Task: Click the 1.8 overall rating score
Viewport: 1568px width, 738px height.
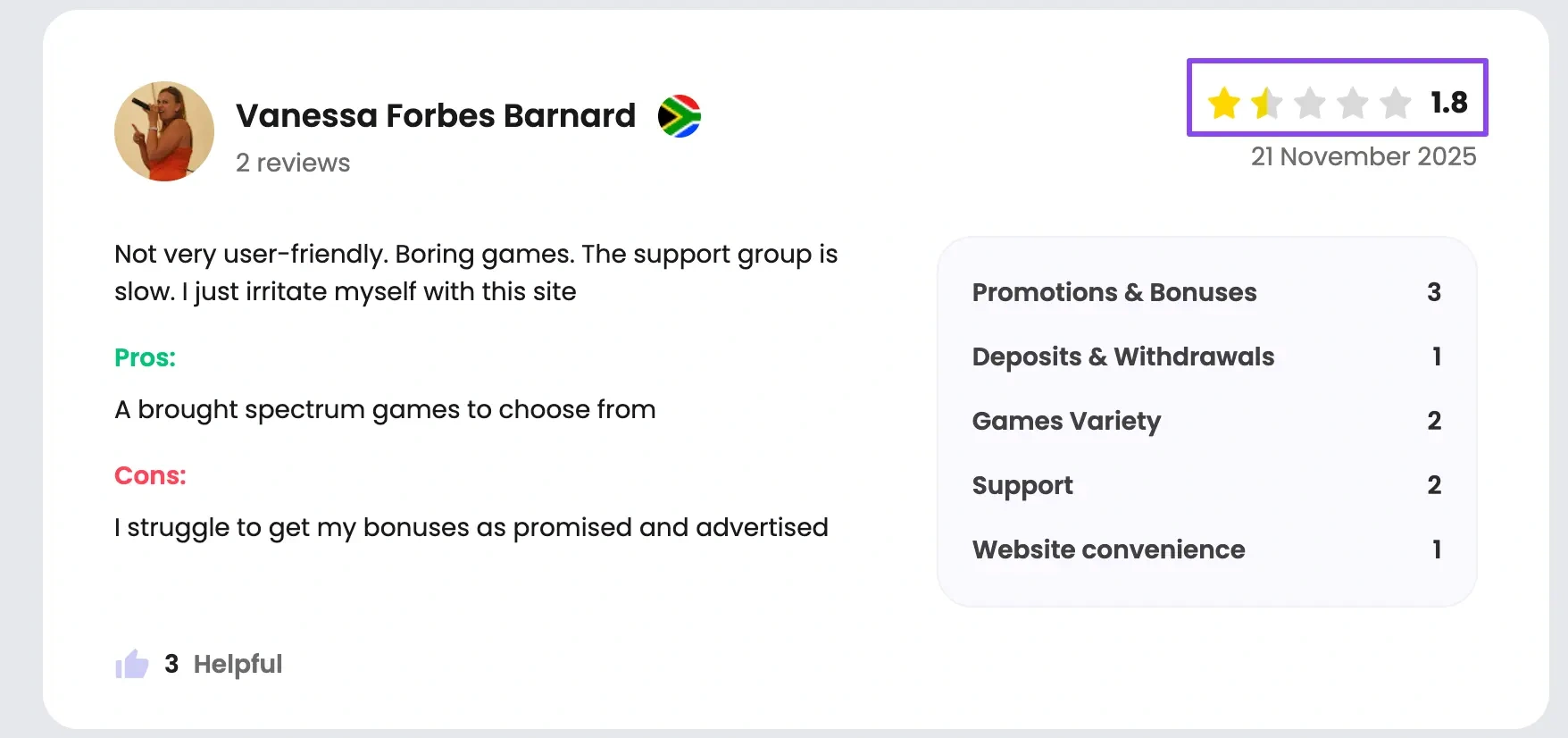Action: click(1448, 103)
